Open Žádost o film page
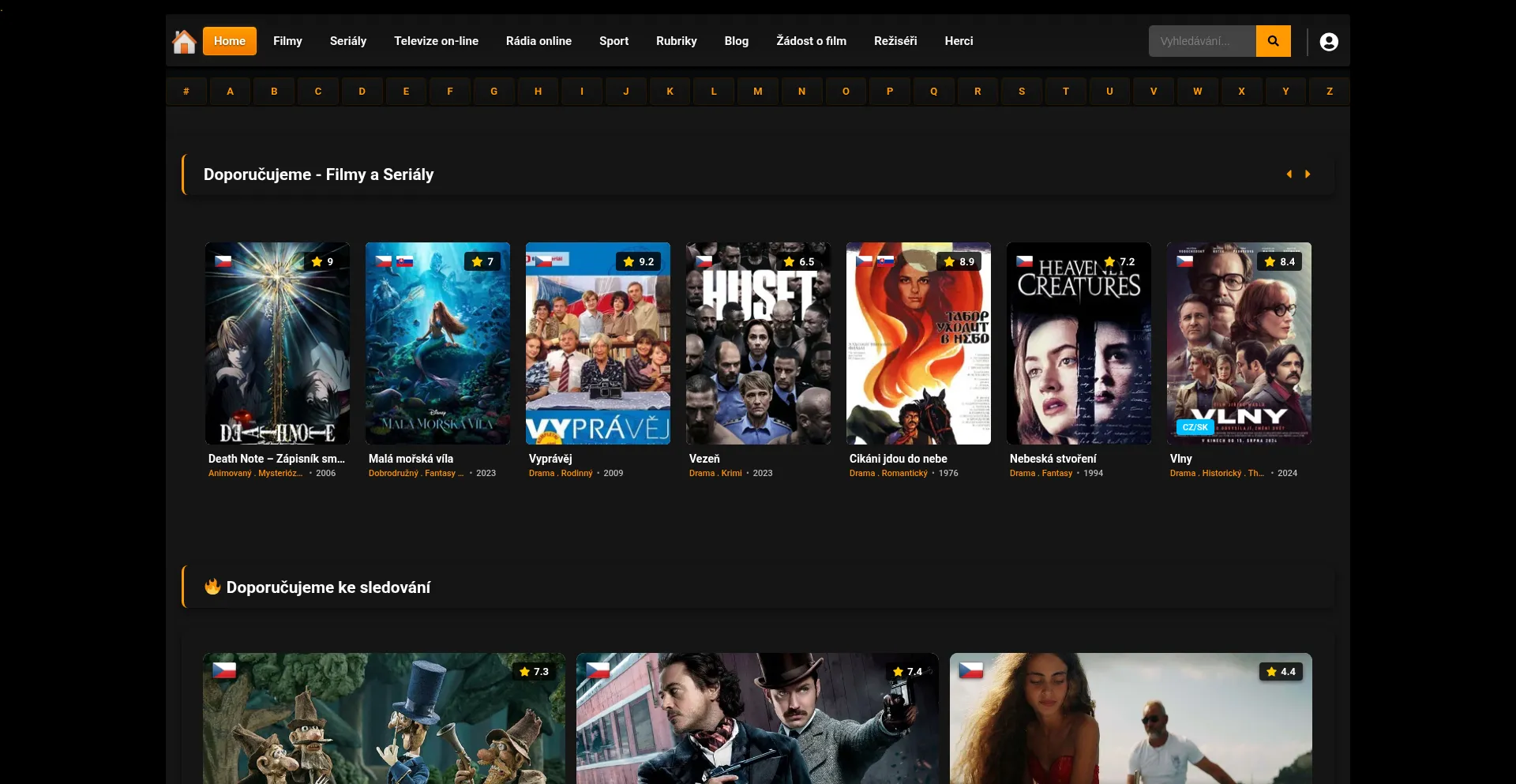The width and height of the screenshot is (1516, 784). [x=811, y=41]
